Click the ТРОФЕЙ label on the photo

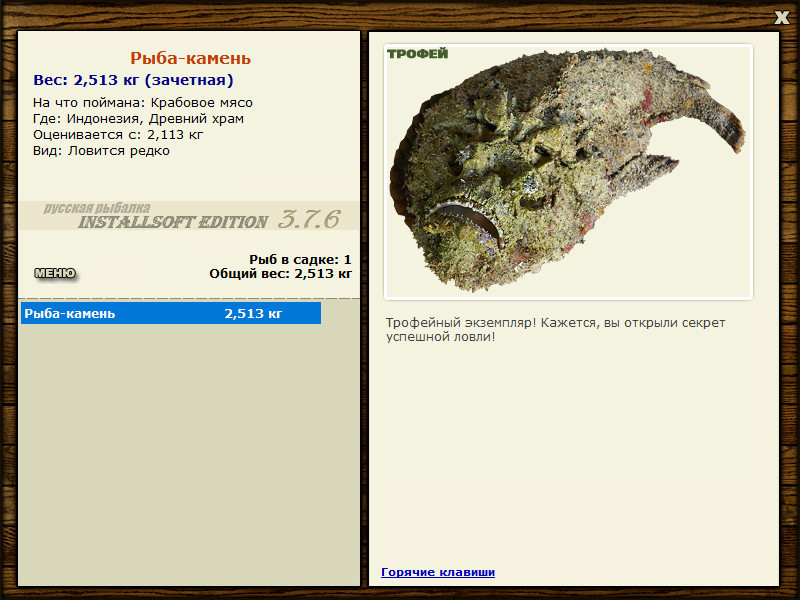point(417,54)
